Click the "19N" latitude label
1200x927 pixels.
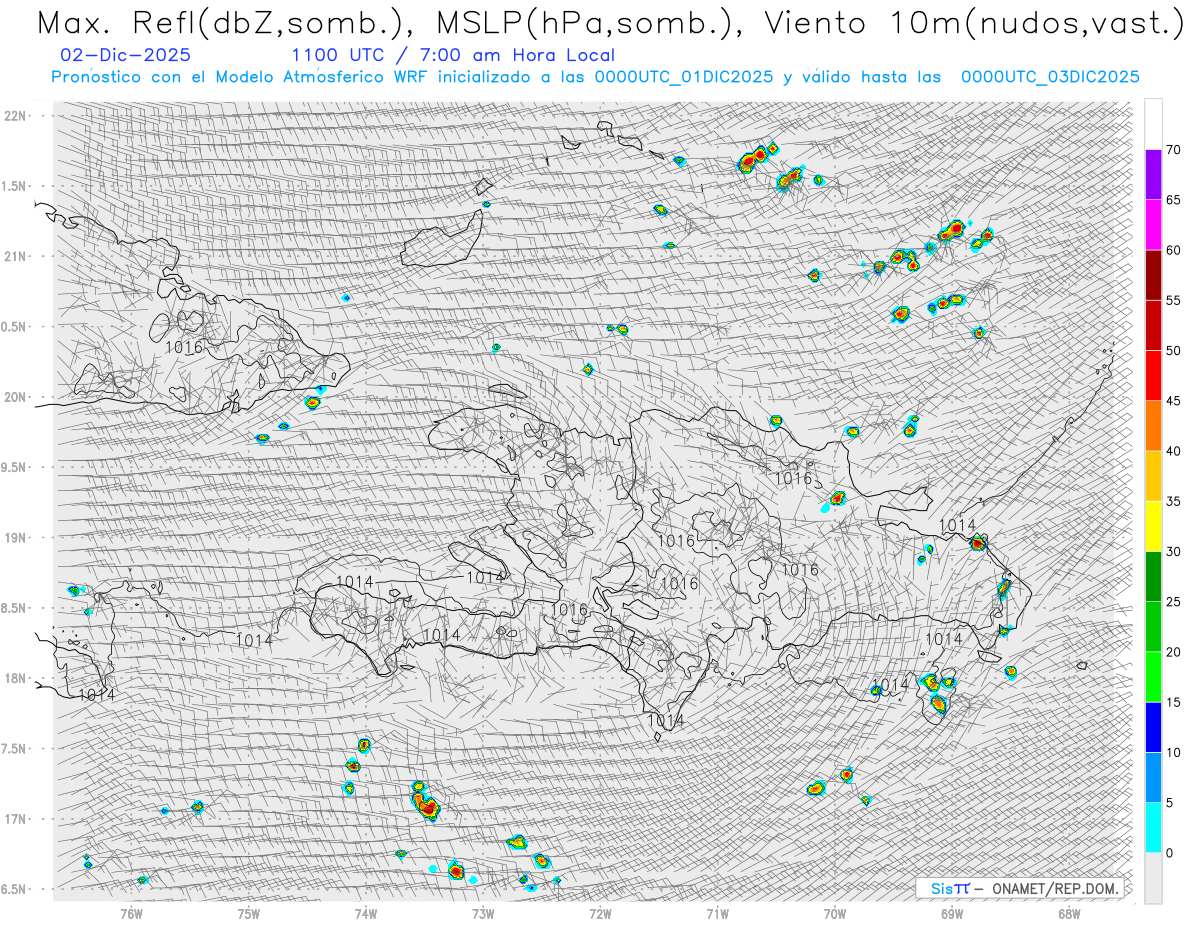[15, 538]
